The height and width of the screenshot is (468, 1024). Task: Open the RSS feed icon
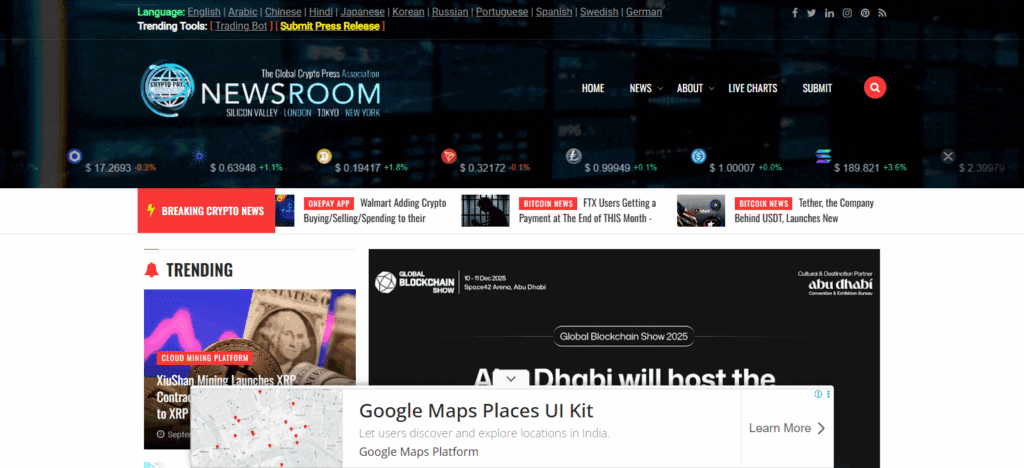882,13
